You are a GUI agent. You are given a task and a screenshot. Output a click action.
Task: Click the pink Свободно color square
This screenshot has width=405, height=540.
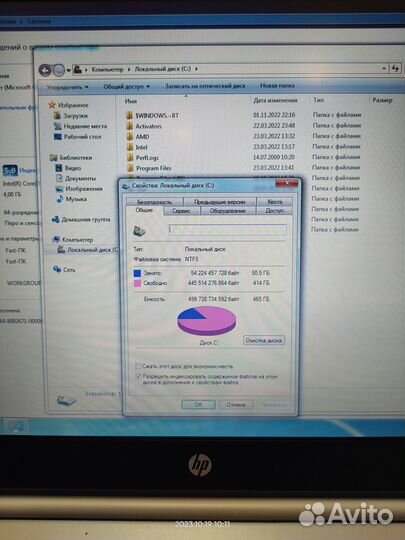[x=137, y=283]
